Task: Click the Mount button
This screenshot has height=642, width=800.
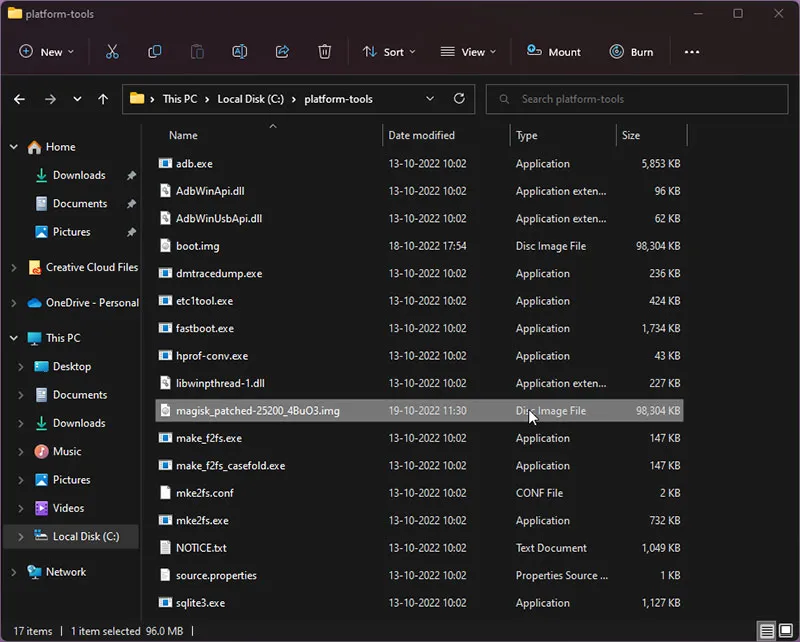Action: coord(552,52)
